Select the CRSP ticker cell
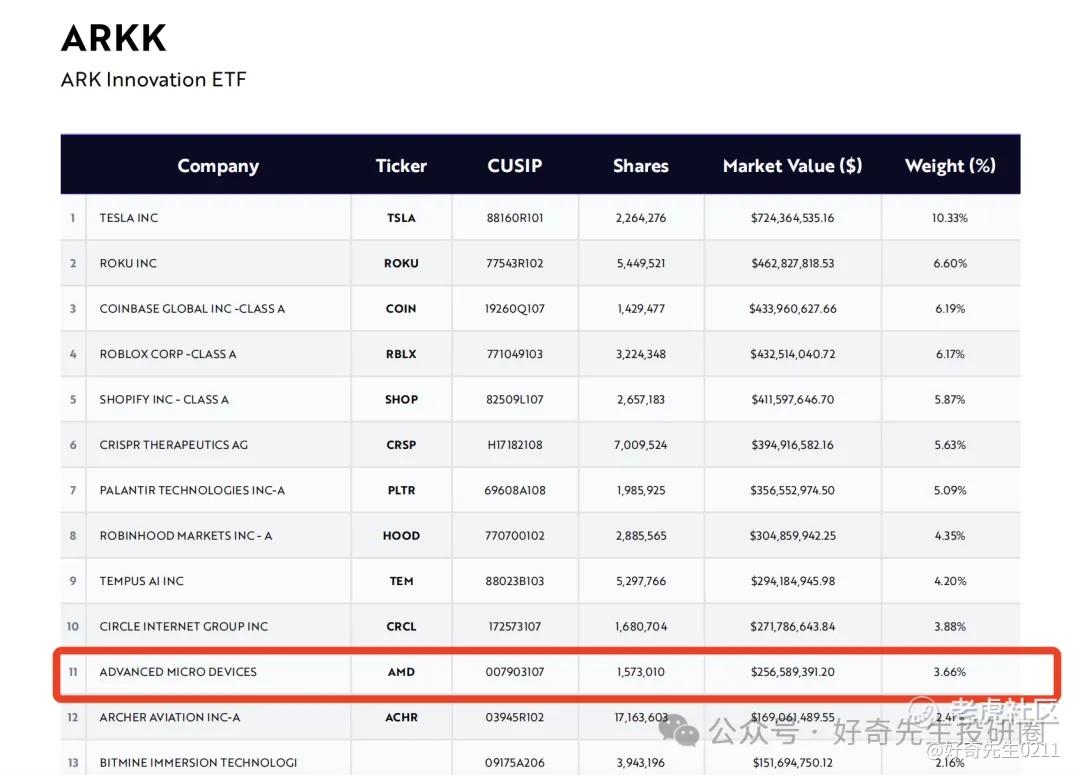The height and width of the screenshot is (775, 1080). click(x=401, y=445)
